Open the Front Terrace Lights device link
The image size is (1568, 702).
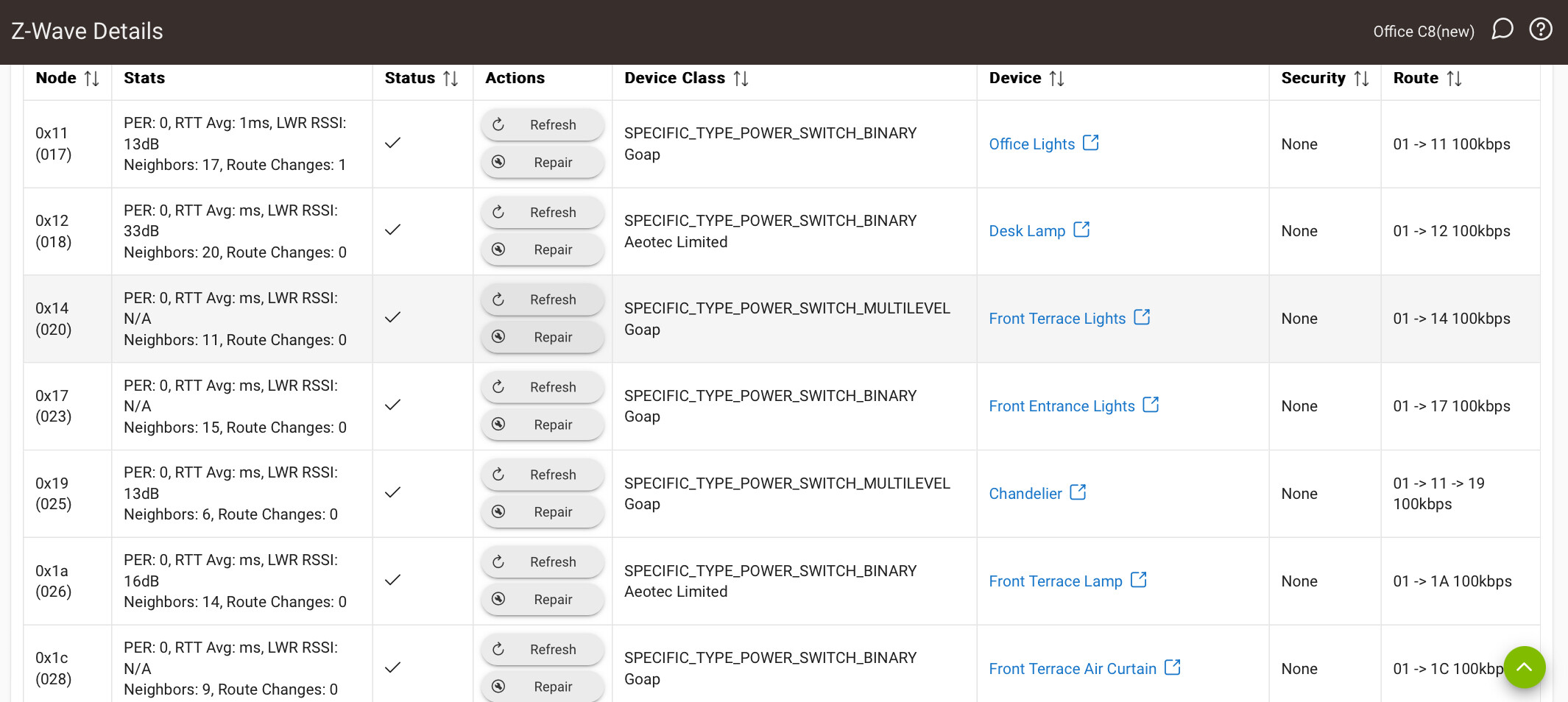pyautogui.click(x=1057, y=319)
